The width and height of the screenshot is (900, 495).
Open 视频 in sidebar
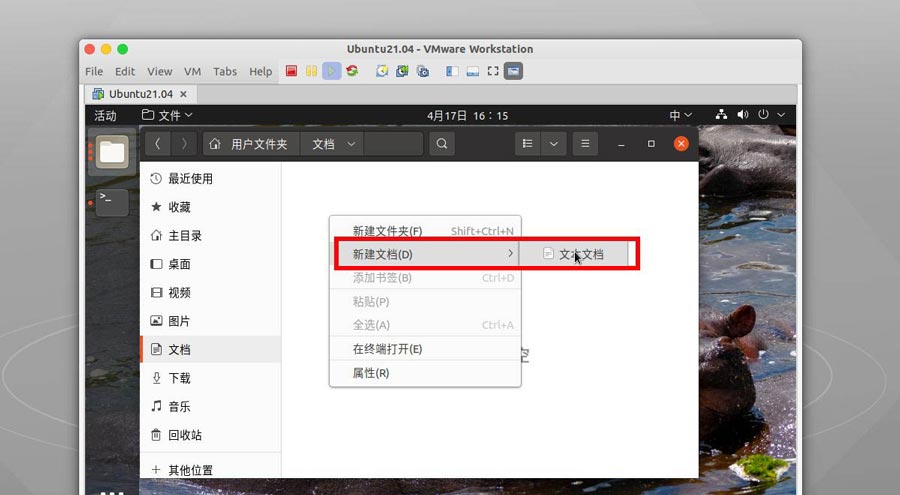pos(211,292)
